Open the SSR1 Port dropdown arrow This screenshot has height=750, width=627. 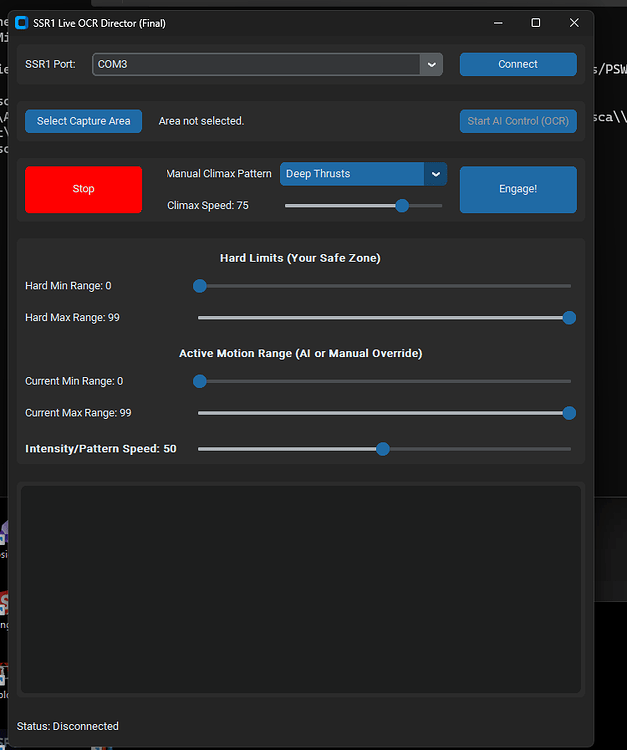point(431,64)
